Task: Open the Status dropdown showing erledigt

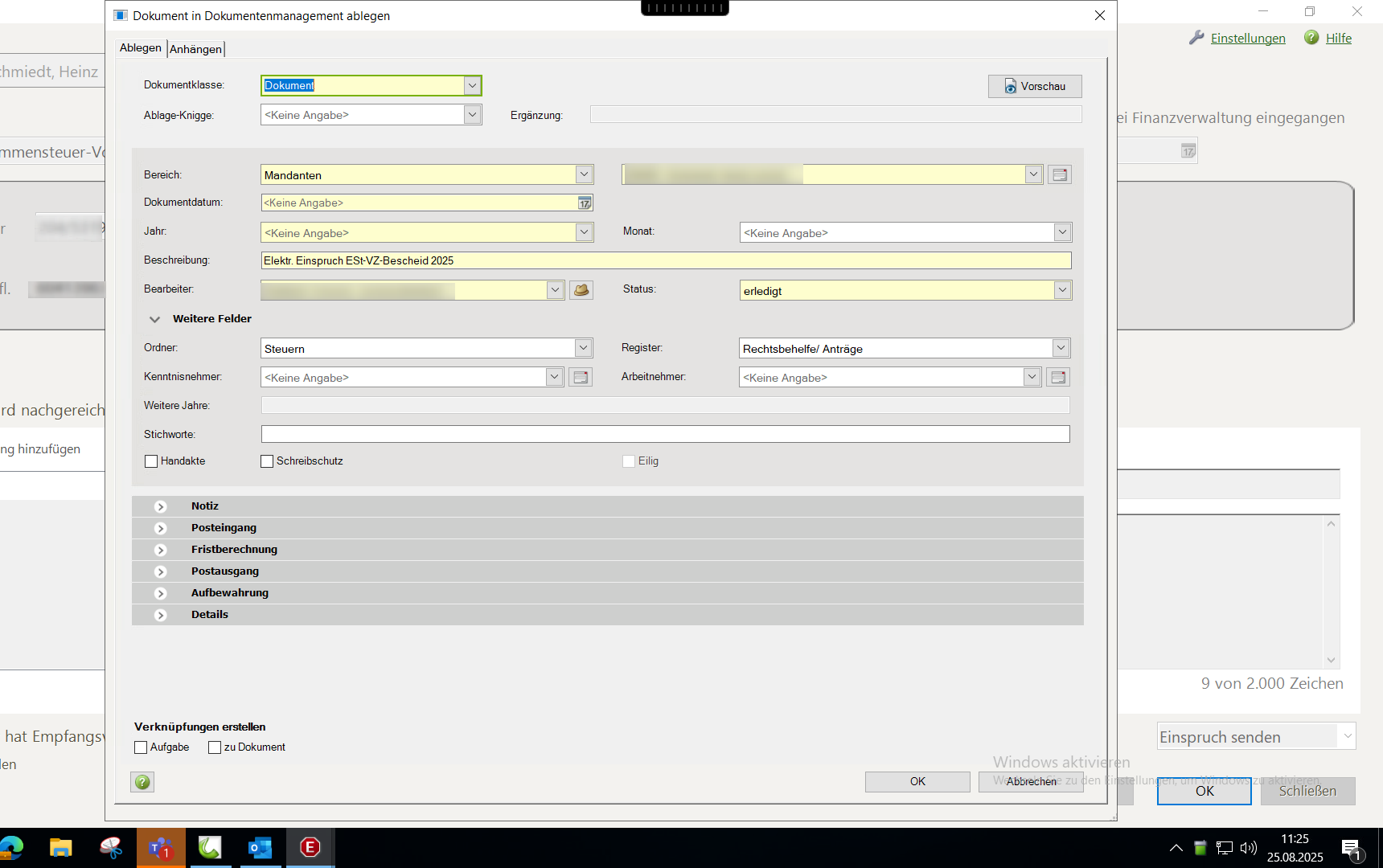Action: pos(1062,290)
